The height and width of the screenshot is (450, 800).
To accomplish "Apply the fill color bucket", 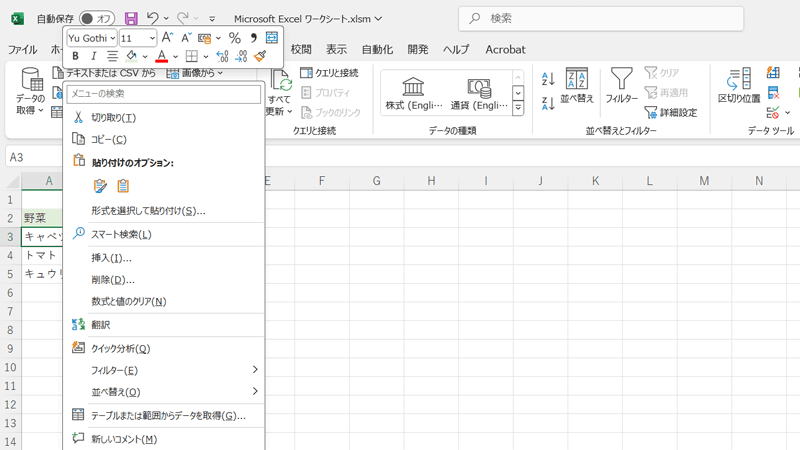I will [x=132, y=56].
